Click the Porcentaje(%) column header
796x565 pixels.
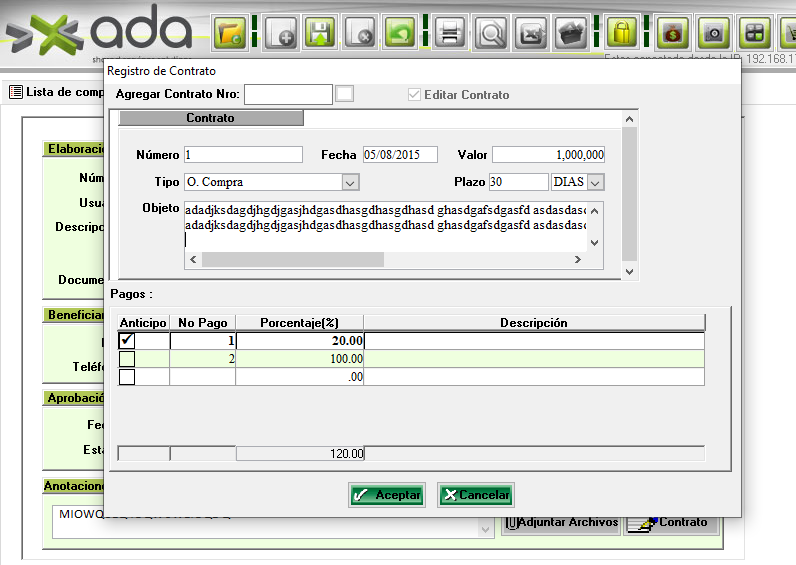tap(300, 323)
